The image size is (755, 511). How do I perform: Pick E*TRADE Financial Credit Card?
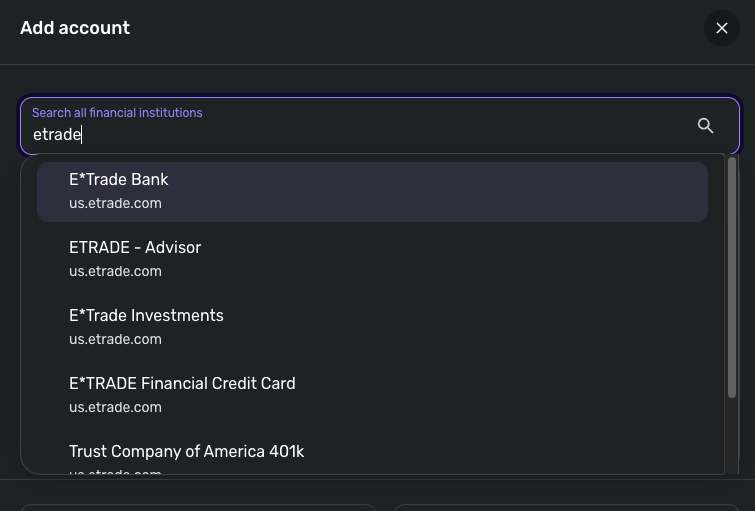(x=182, y=384)
